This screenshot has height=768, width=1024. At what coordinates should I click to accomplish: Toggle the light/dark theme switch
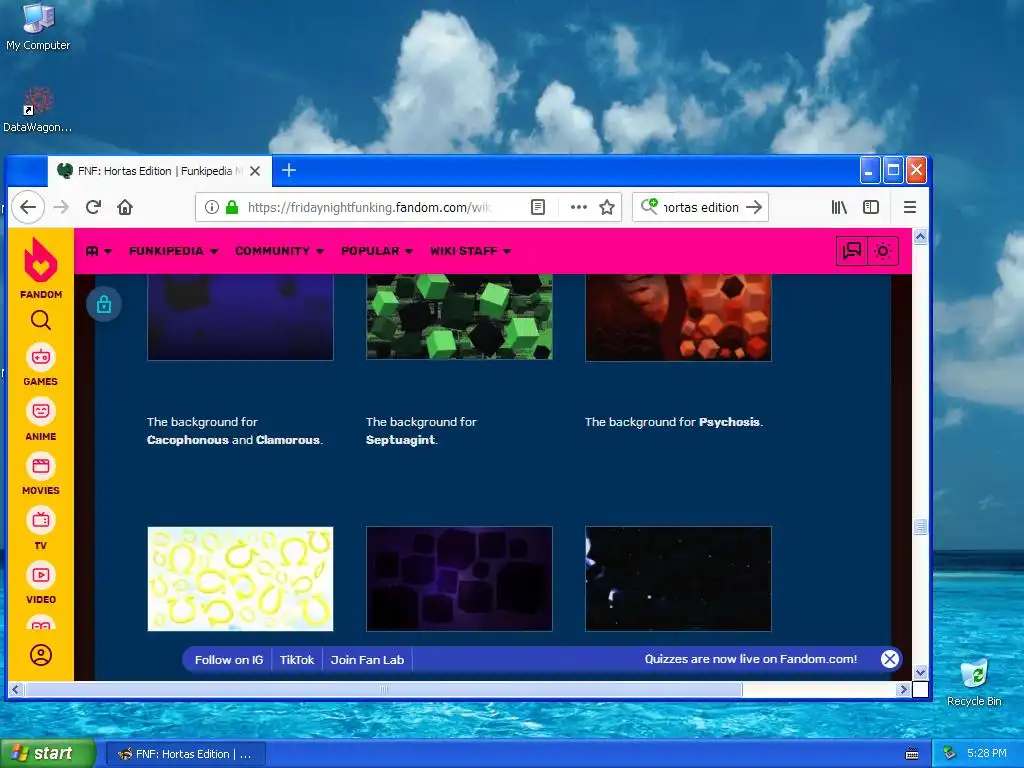883,251
